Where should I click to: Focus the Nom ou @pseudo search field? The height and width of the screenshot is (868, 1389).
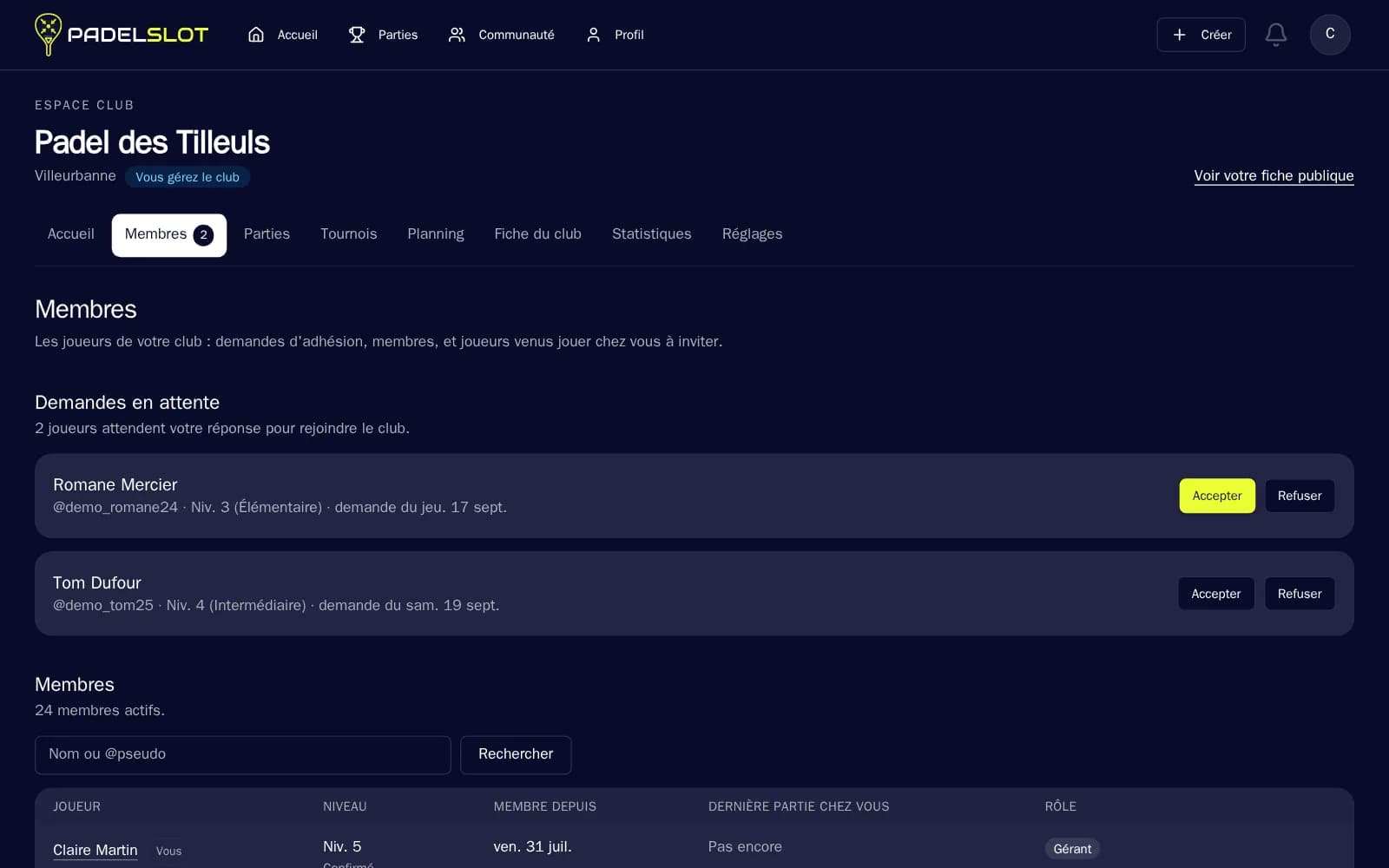242,754
